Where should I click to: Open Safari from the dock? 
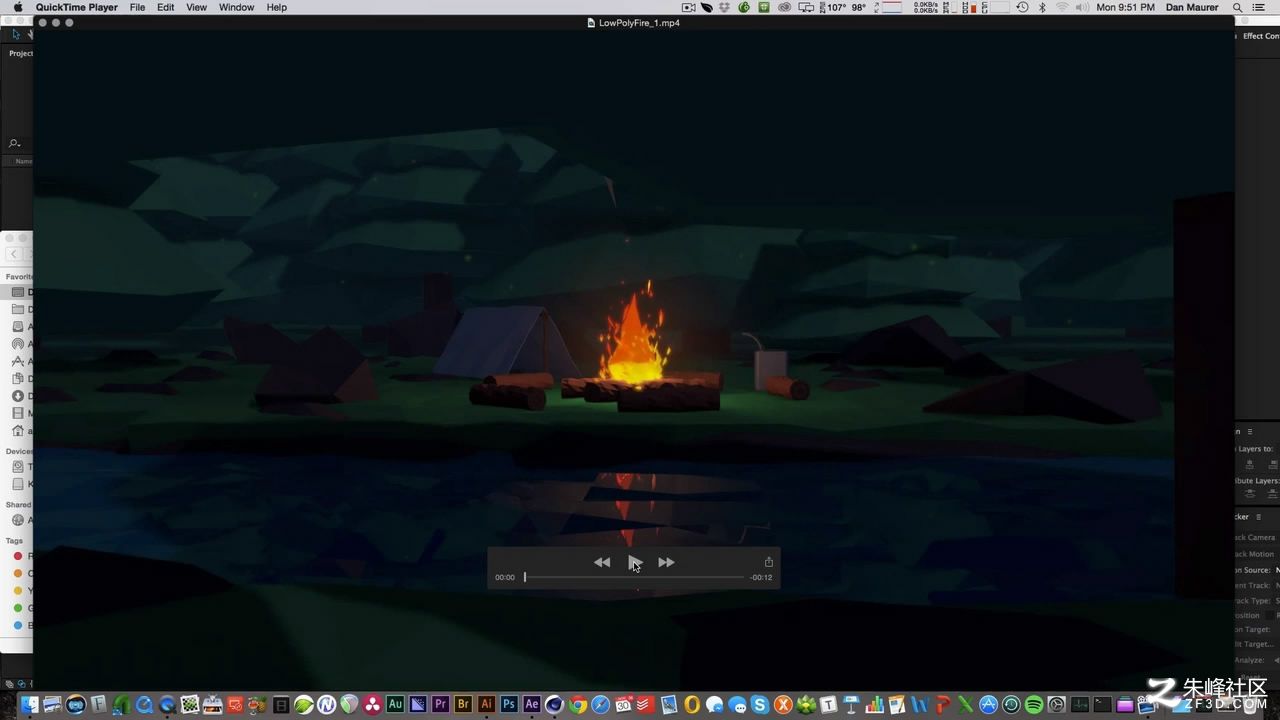tap(600, 704)
